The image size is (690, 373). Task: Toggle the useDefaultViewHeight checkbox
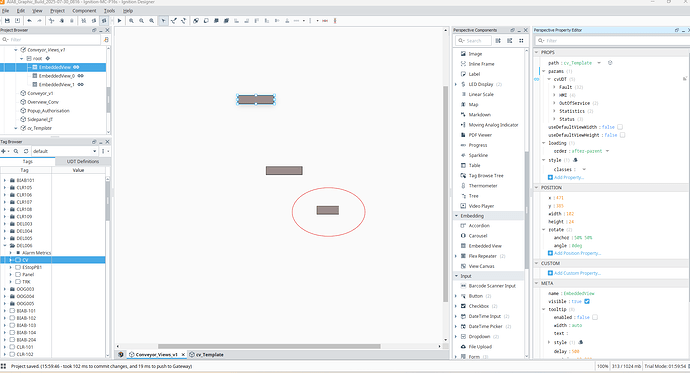(622, 135)
